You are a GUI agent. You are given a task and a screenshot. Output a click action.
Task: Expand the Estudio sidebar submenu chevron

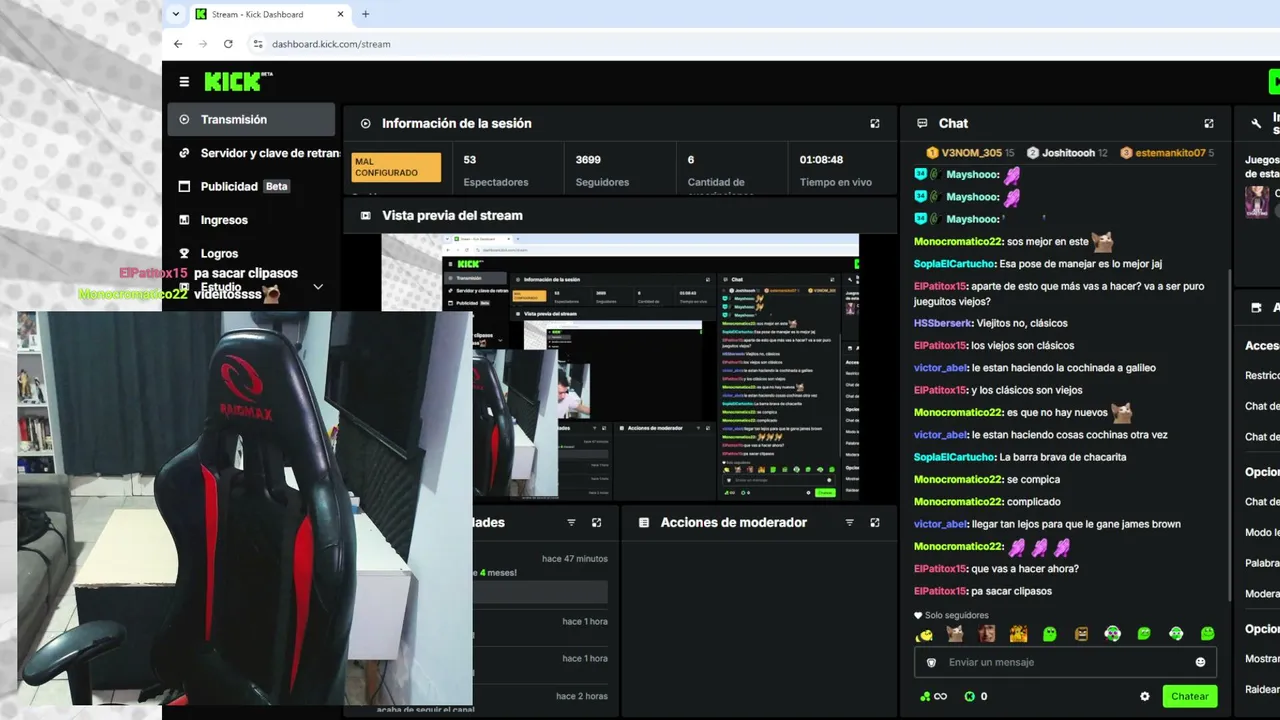[318, 287]
